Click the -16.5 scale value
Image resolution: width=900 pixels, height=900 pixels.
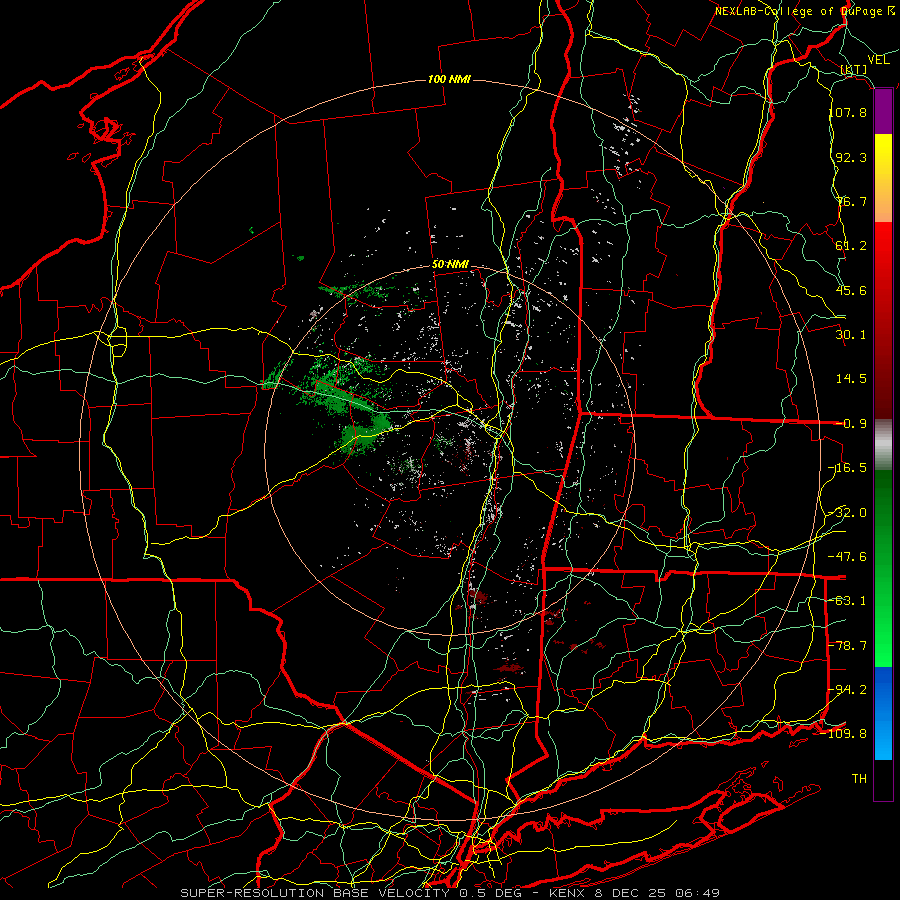pos(848,468)
